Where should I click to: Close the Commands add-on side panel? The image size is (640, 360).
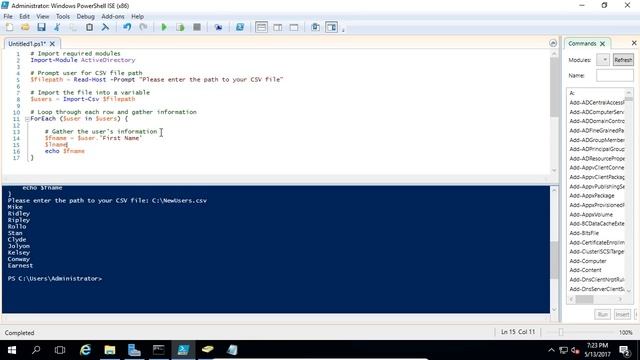point(634,43)
